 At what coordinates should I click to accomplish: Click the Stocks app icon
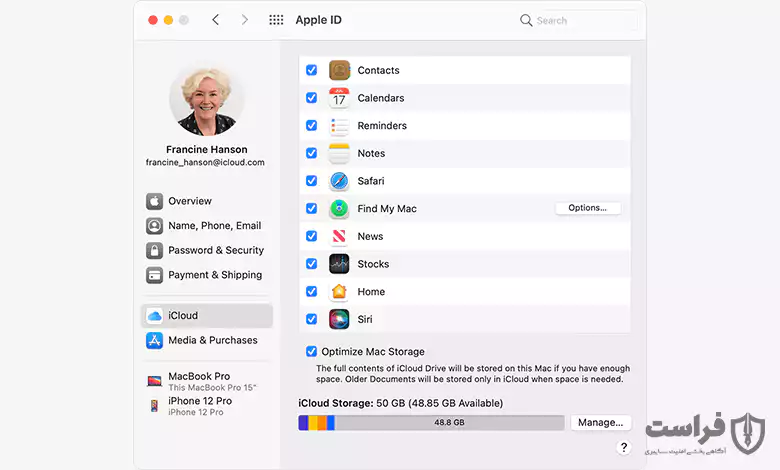click(339, 264)
